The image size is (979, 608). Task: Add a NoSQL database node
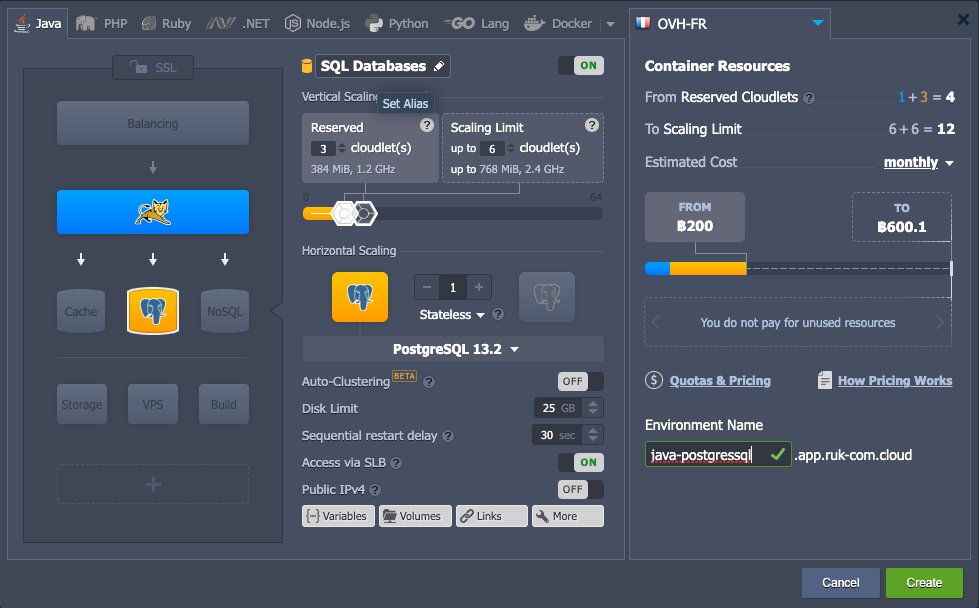click(x=225, y=311)
